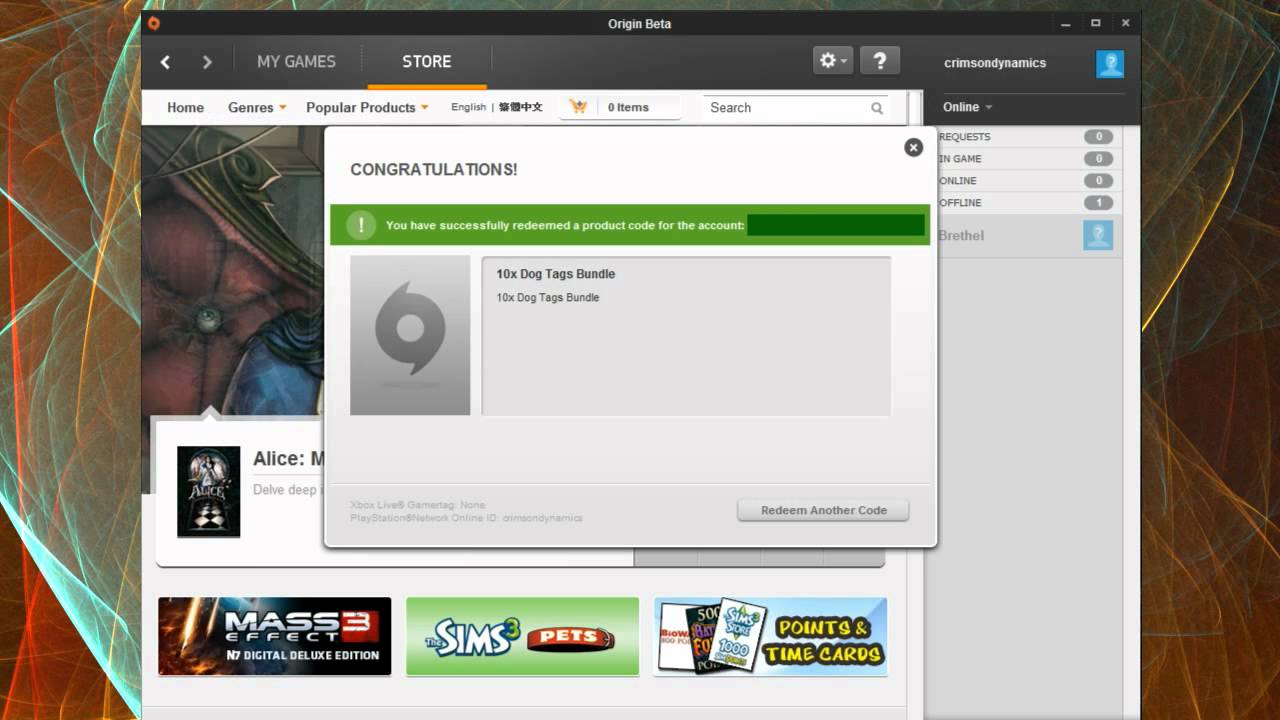Click the green success exclamation icon
Image resolution: width=1280 pixels, height=720 pixels.
(x=361, y=225)
